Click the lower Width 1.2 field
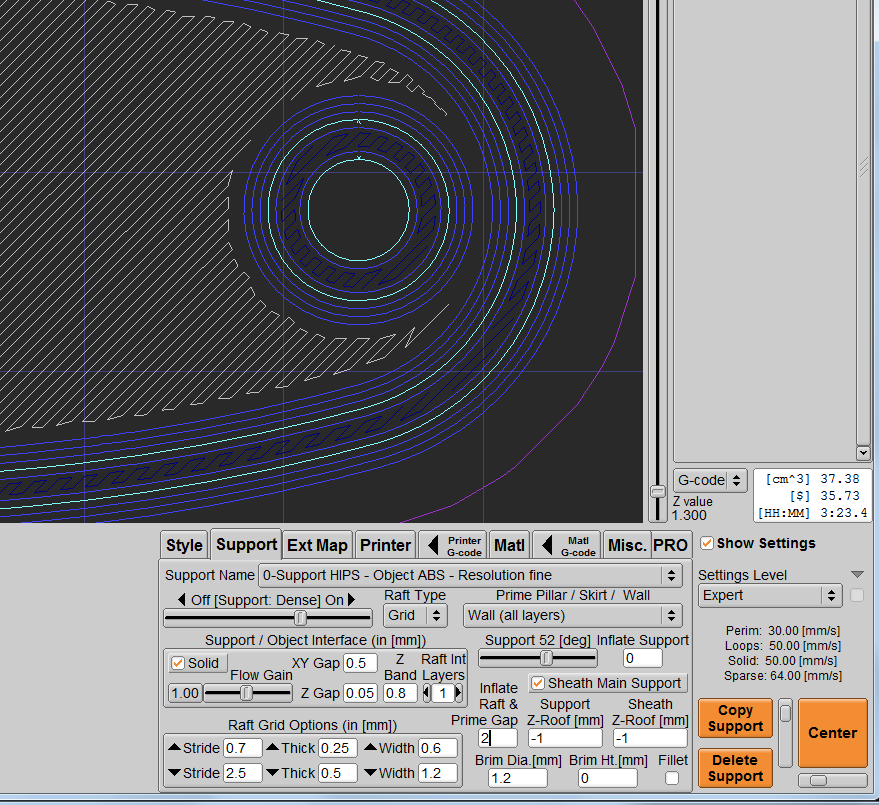The height and width of the screenshot is (805, 879). click(x=438, y=773)
